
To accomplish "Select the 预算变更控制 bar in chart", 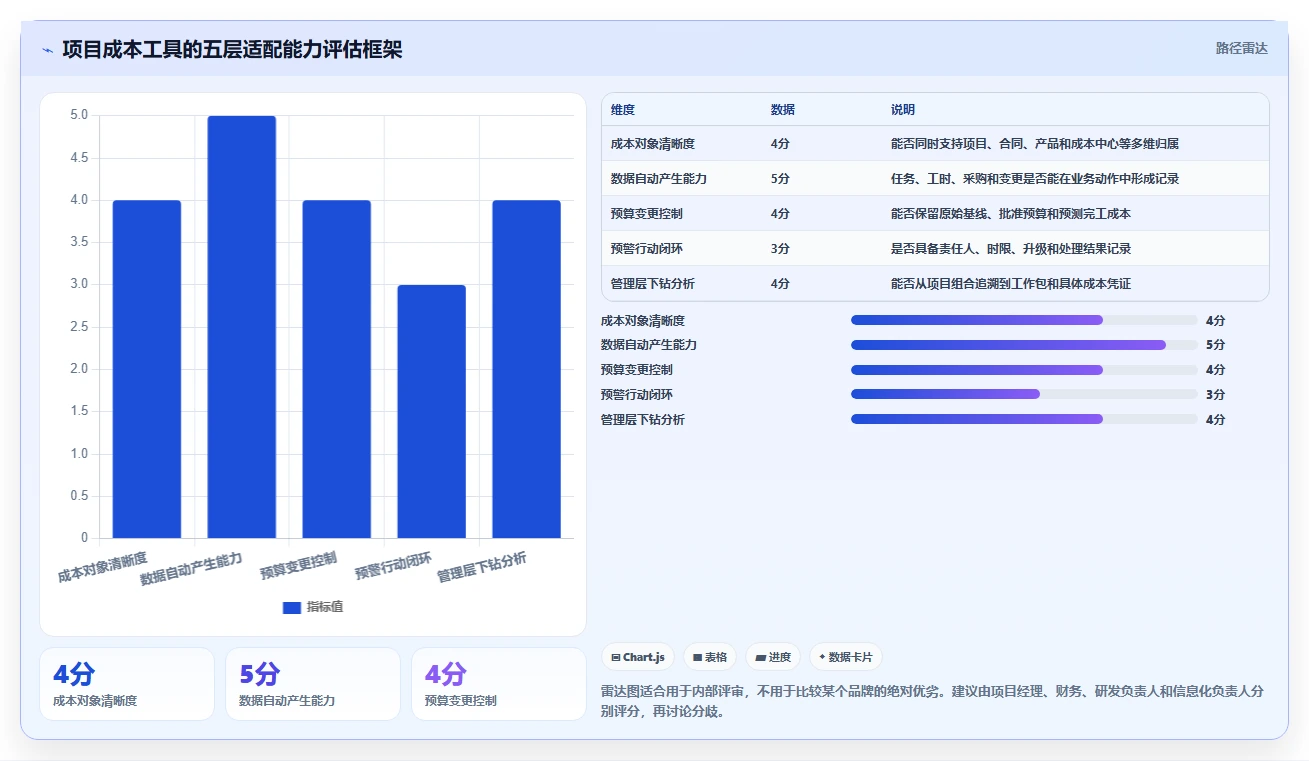I will (337, 369).
